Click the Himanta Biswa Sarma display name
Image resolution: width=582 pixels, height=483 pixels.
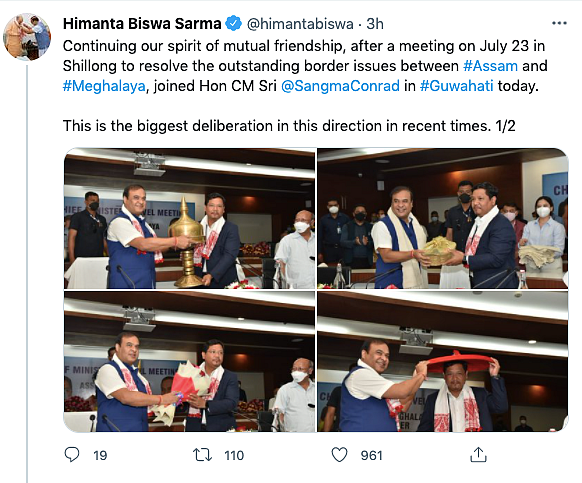tap(142, 24)
